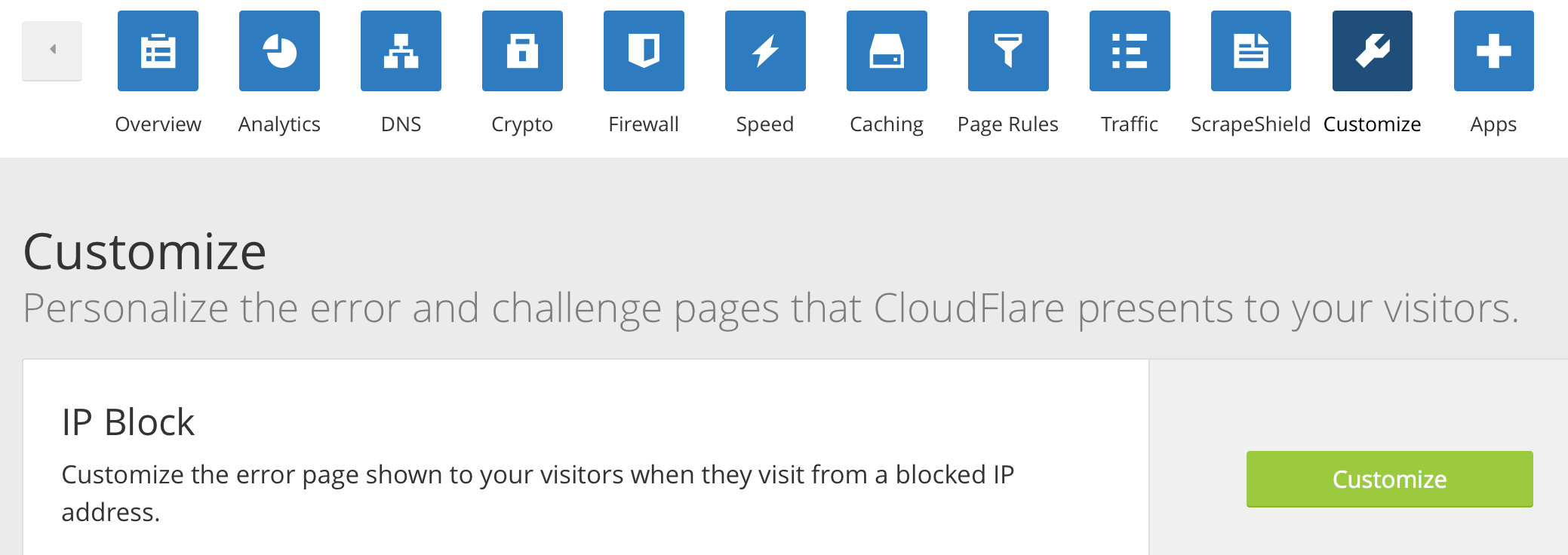Open the Apps plus icon

[x=1494, y=51]
